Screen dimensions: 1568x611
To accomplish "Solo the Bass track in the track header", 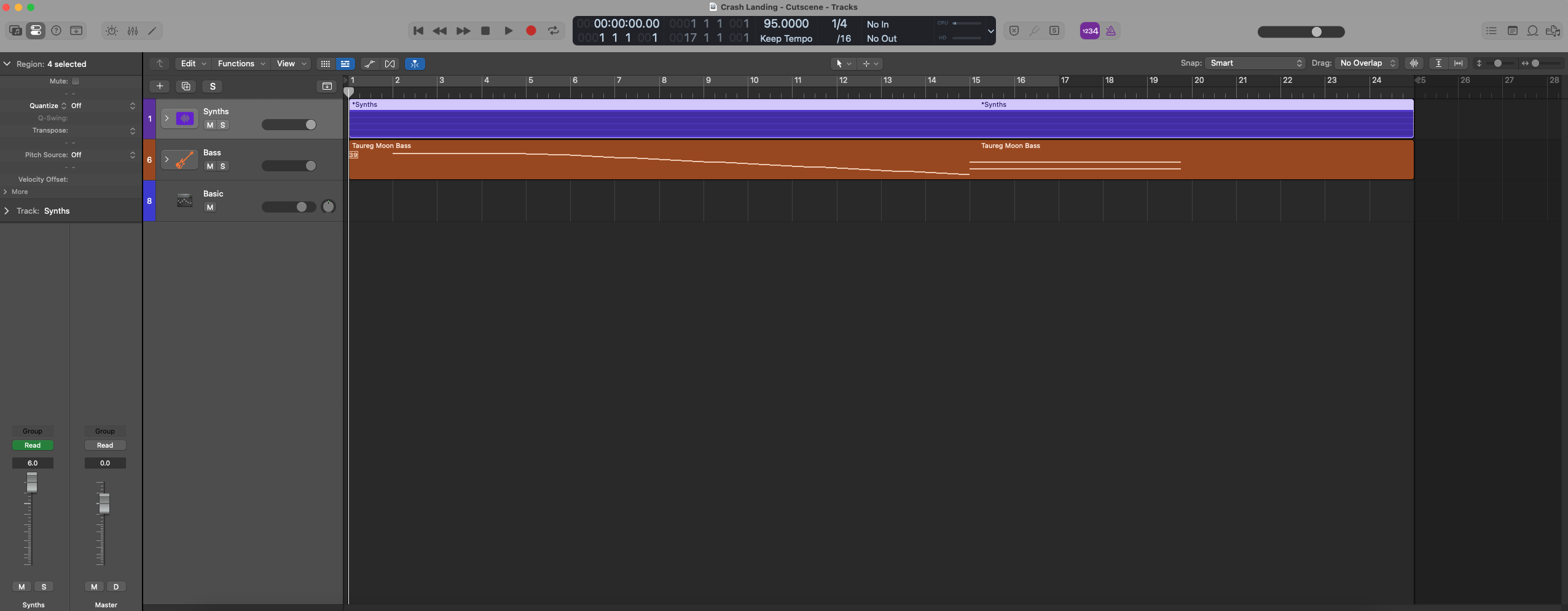I will click(223, 166).
